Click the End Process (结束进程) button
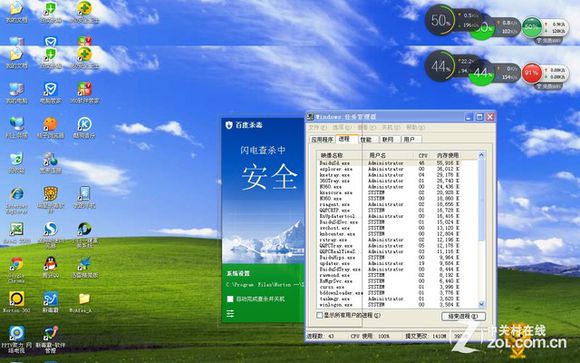This screenshot has height=363, width=580. tap(463, 316)
